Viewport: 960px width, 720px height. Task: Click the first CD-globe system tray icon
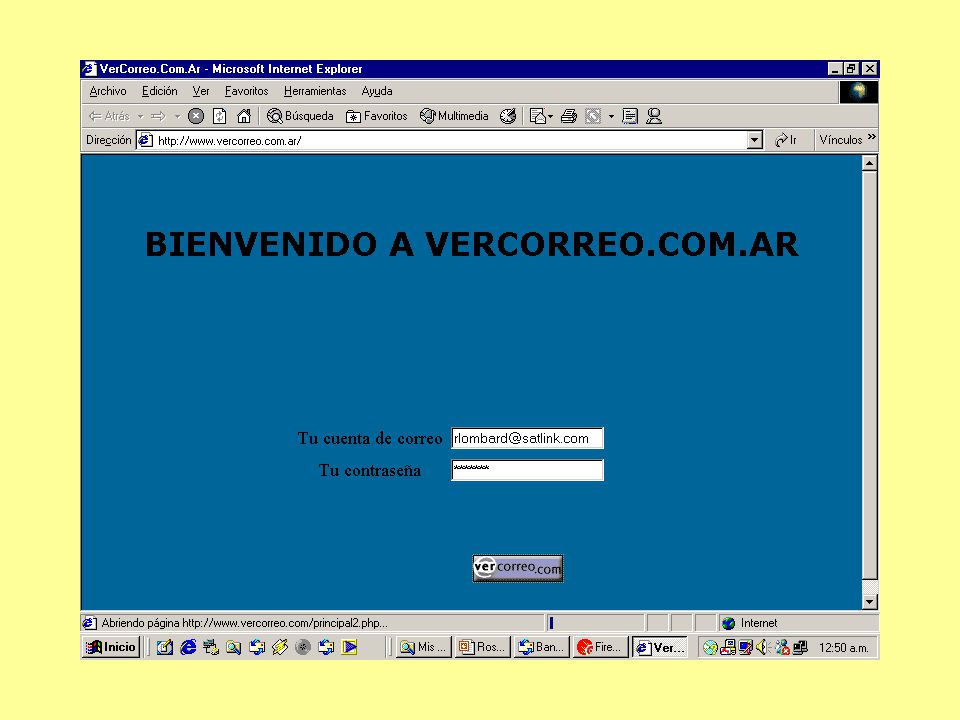point(710,647)
